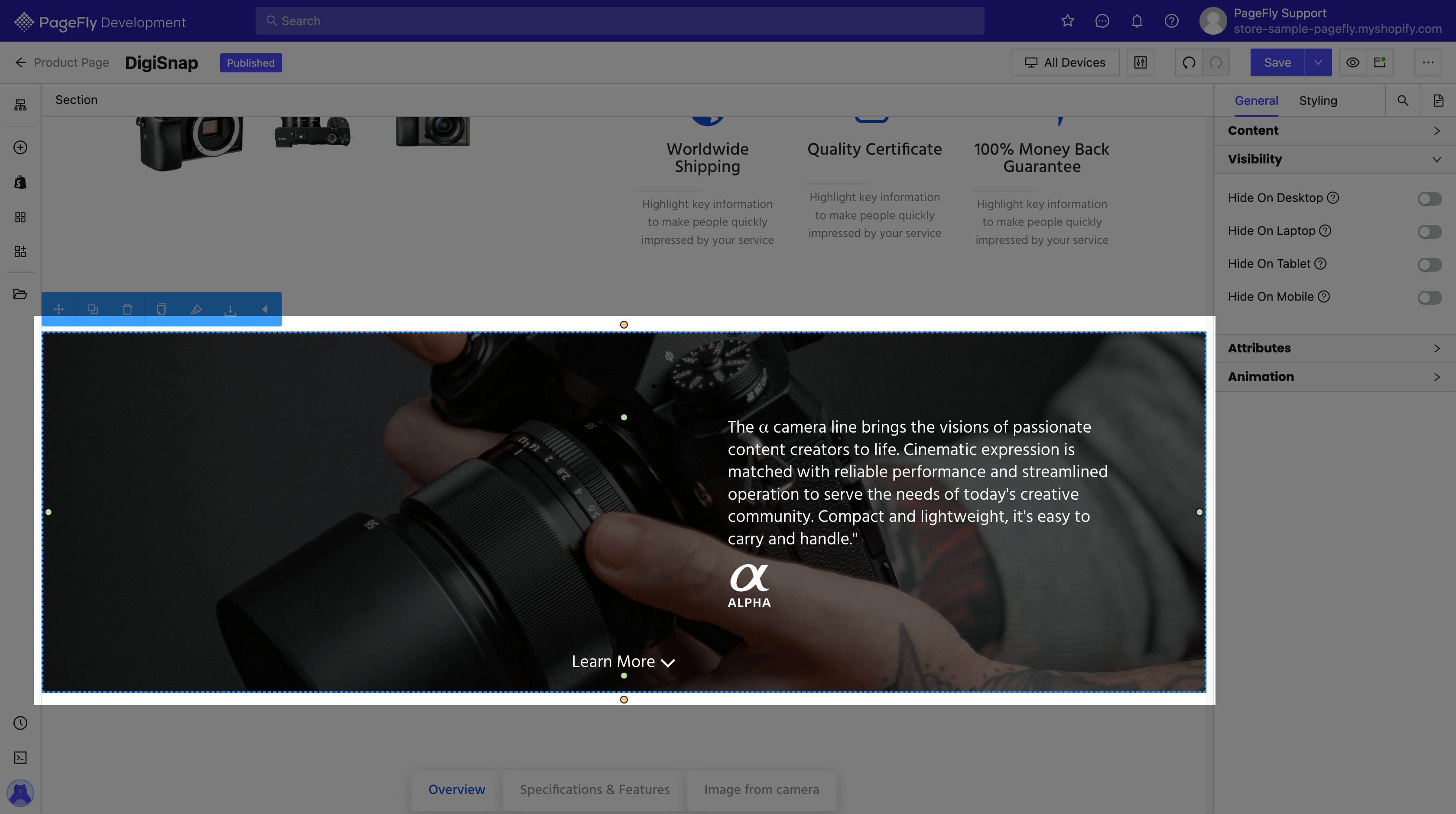Select the Worldwide Shipping heading
Viewport: 1456px width, 814px height.
(x=708, y=158)
